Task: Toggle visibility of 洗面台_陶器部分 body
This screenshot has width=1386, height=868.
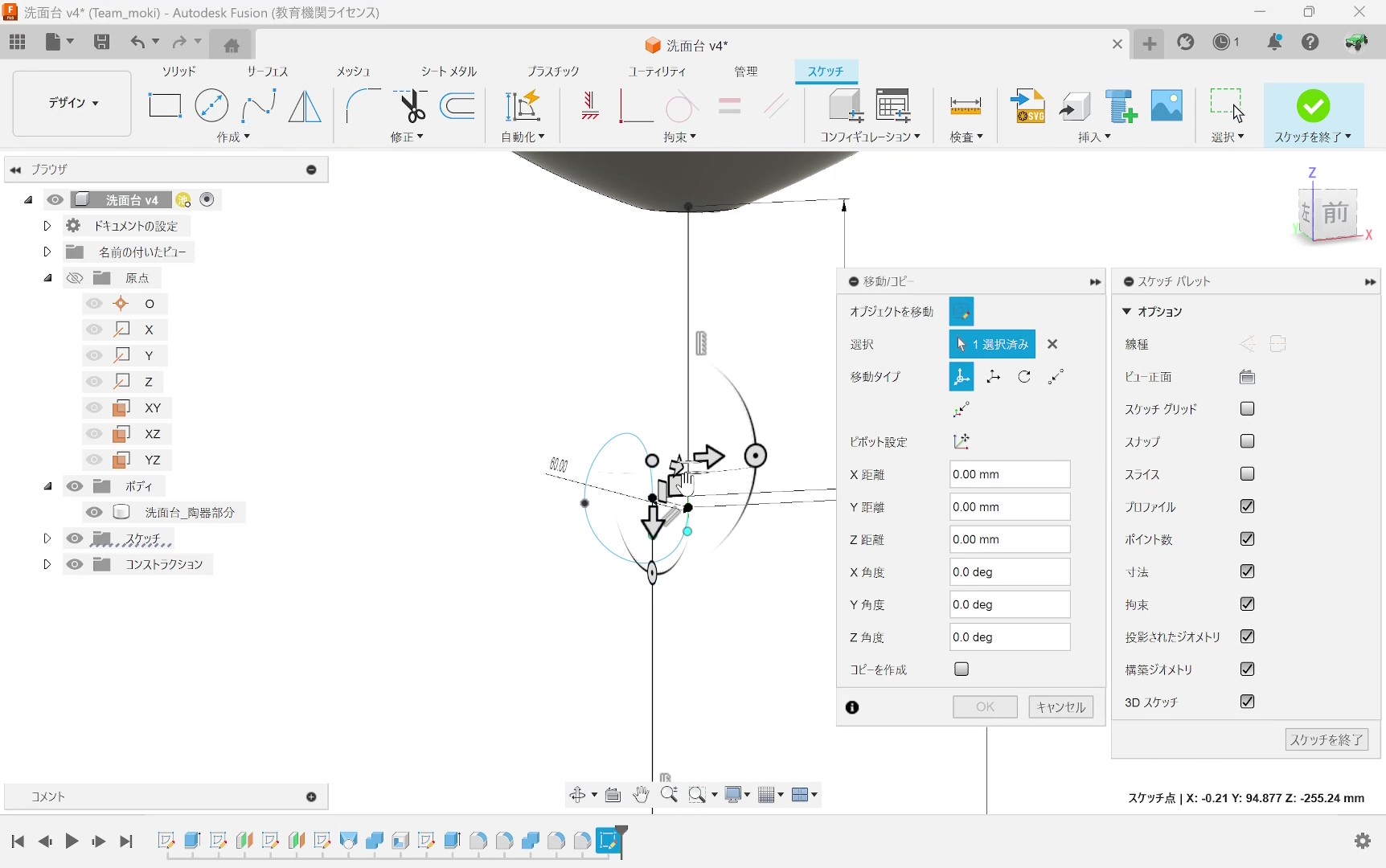Action: coord(94,512)
